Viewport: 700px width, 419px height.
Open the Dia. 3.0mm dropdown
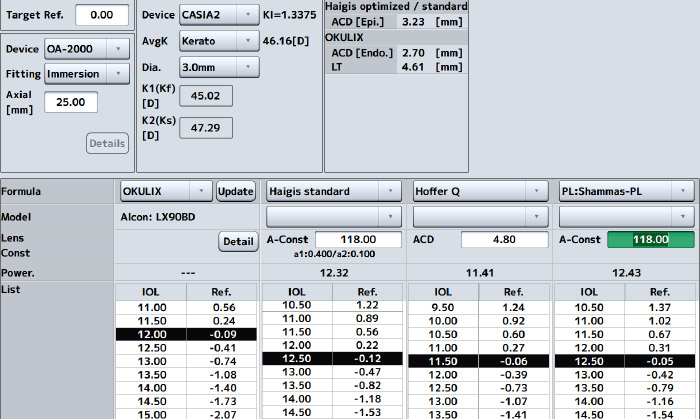click(x=219, y=67)
